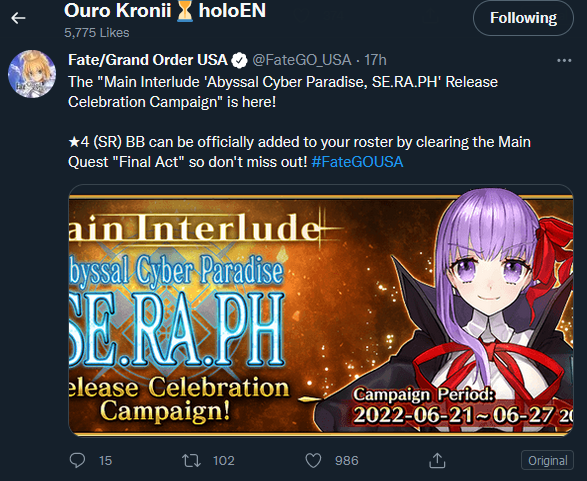The image size is (587, 481).
Task: Click the reply count 15
Action: coord(106,460)
